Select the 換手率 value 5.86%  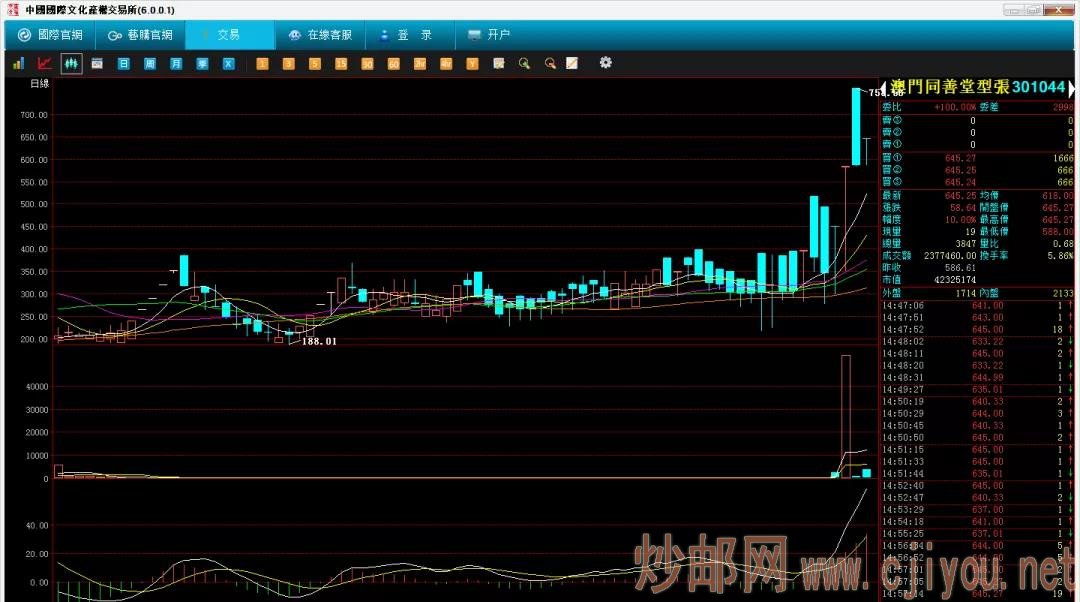click(x=1059, y=256)
